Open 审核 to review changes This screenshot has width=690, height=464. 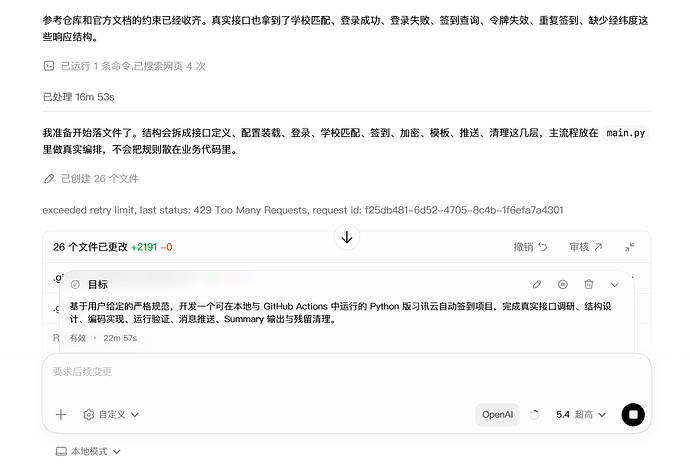point(586,247)
